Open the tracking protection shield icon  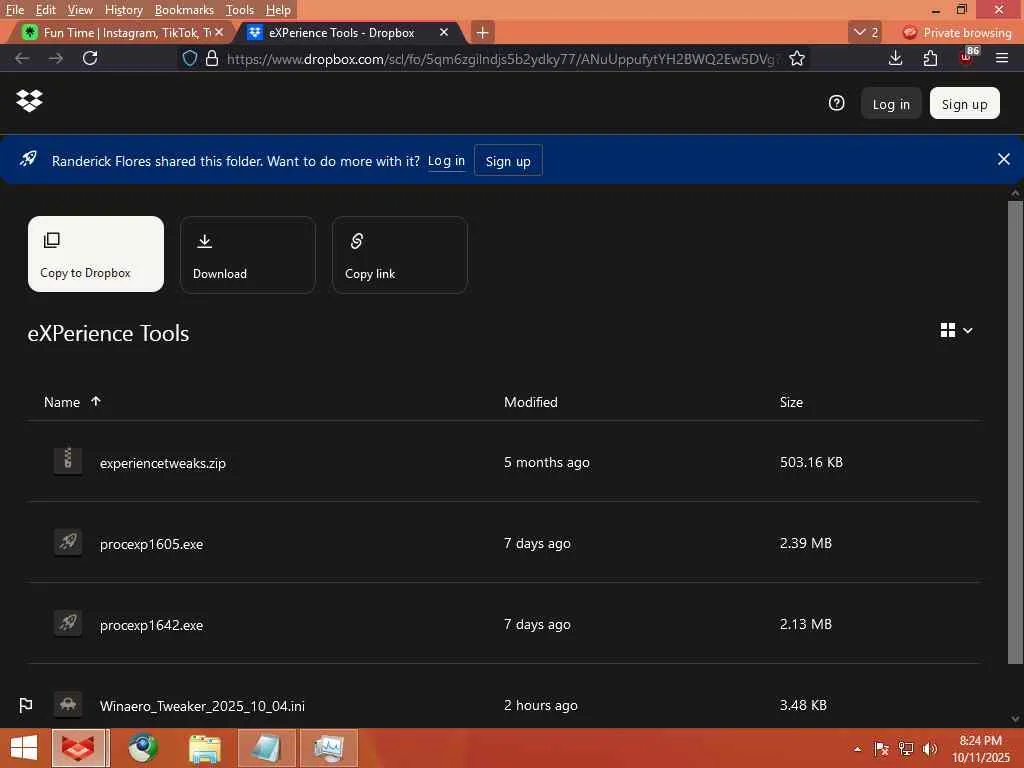[x=189, y=58]
